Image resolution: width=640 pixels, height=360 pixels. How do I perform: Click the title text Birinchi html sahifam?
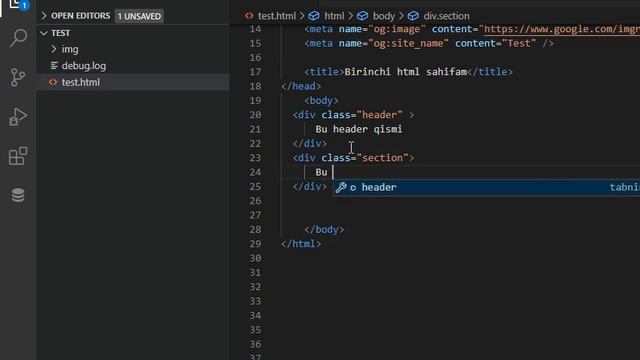coord(406,72)
